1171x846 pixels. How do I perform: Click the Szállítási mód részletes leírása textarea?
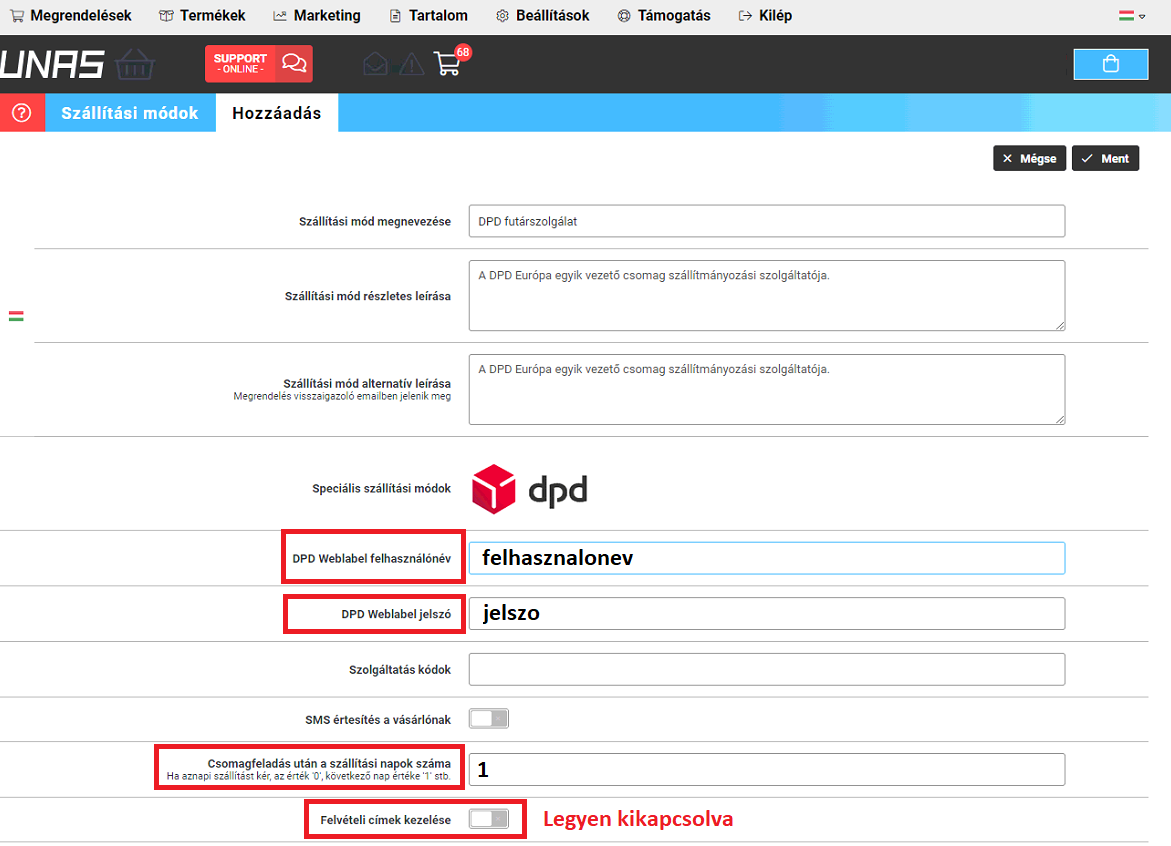coord(766,296)
